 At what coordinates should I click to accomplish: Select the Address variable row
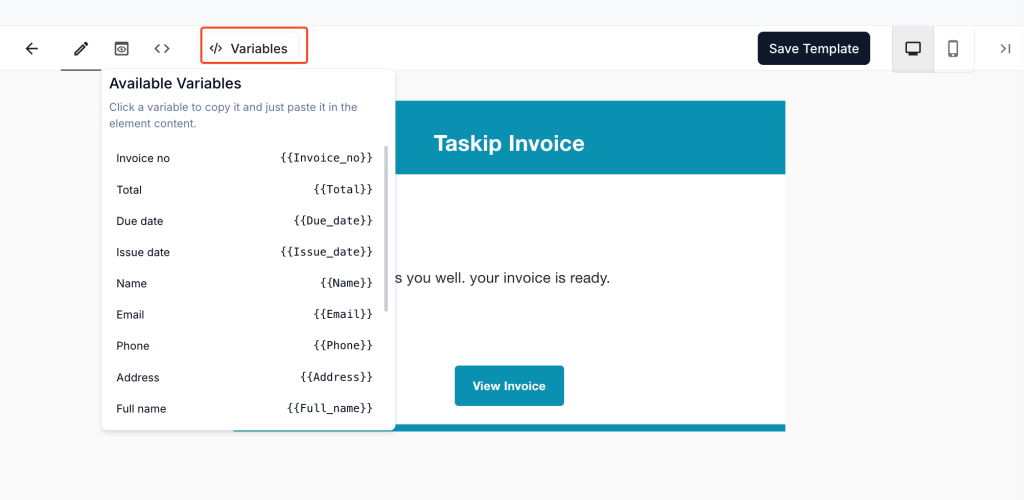[244, 378]
